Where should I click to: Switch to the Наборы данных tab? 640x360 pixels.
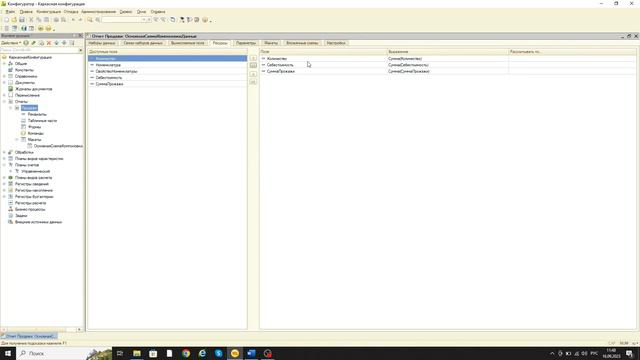102,43
